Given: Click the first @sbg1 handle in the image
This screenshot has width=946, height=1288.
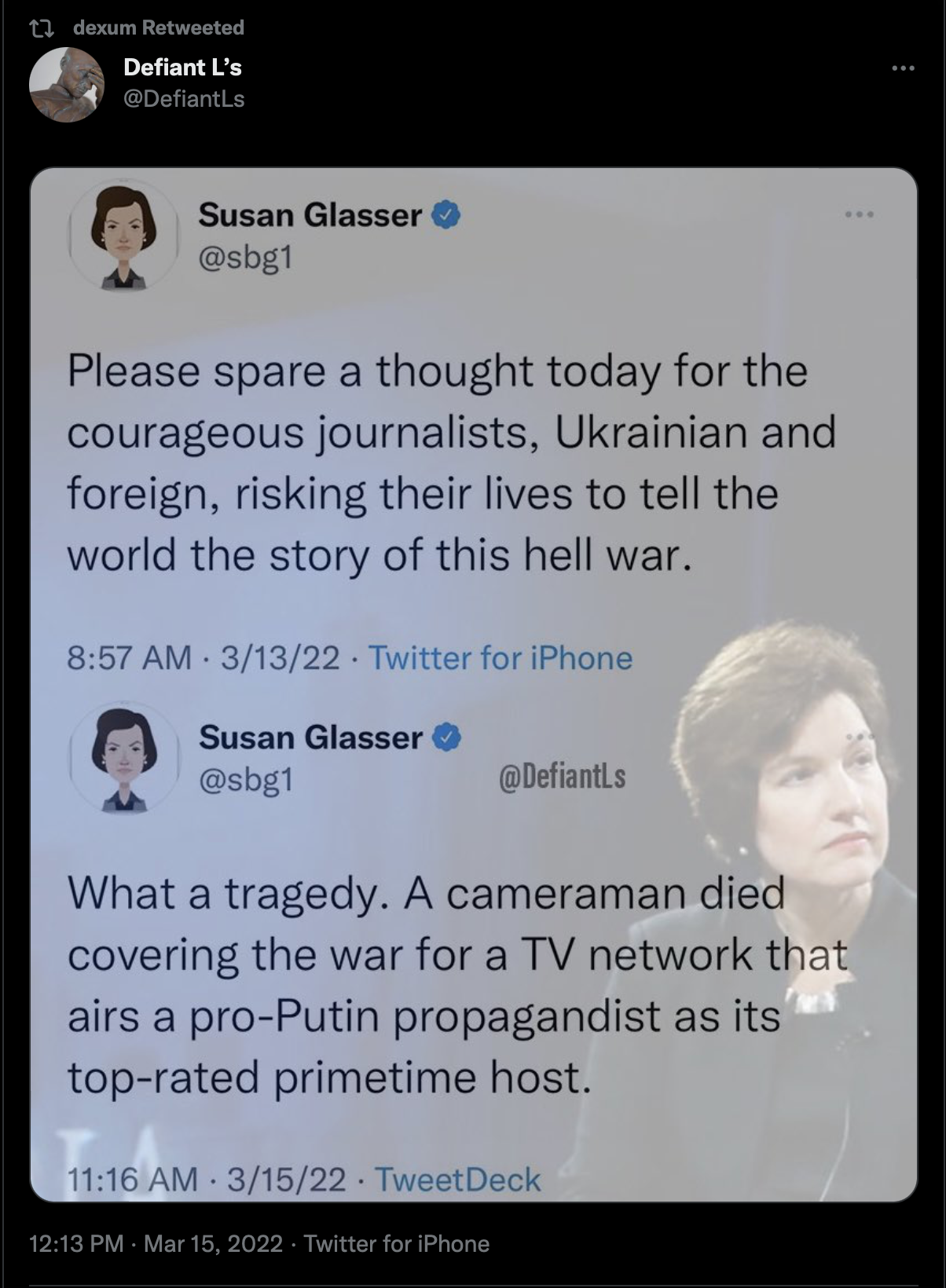Looking at the screenshot, I should (245, 258).
